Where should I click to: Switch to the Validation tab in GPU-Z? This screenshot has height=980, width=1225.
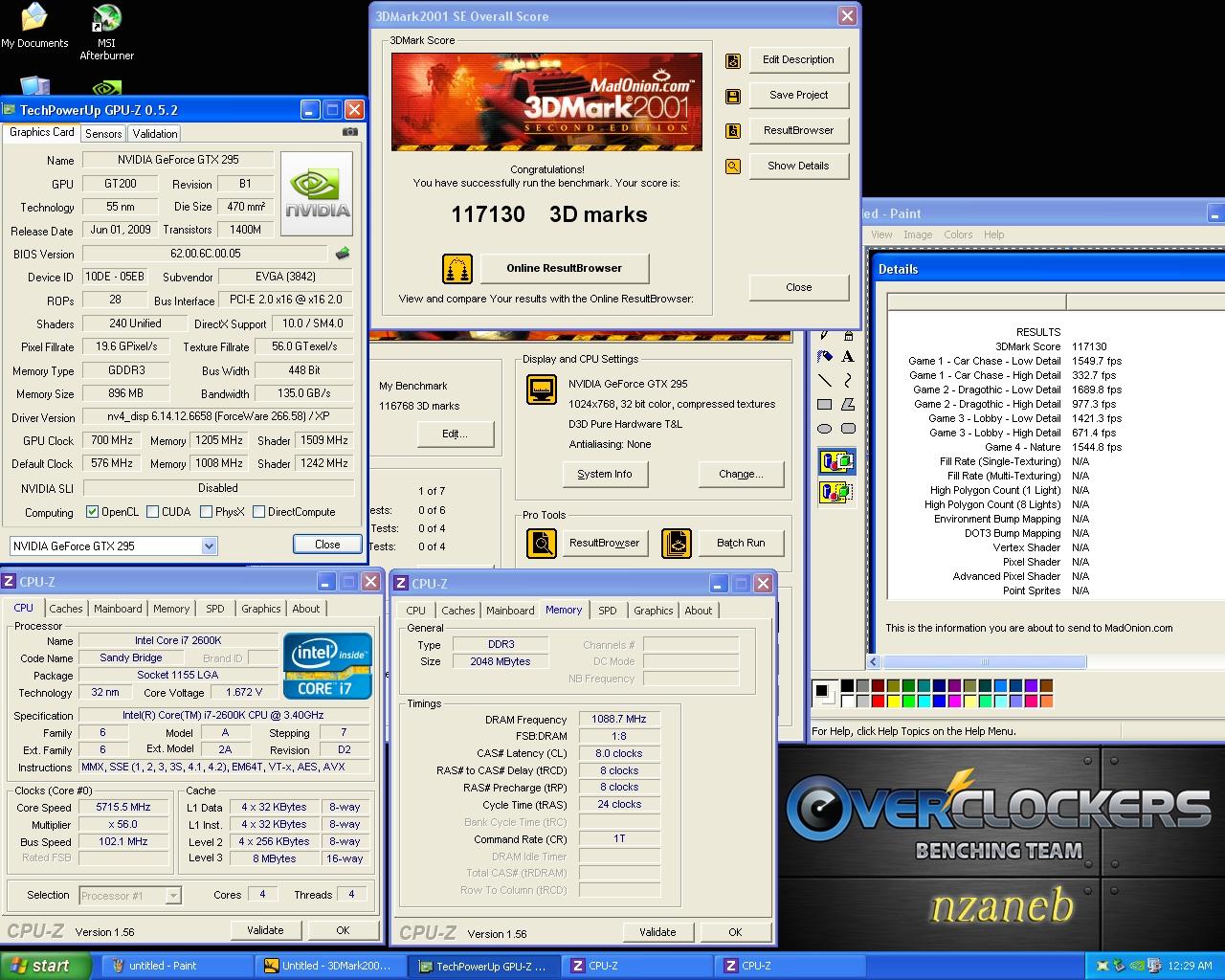154,134
